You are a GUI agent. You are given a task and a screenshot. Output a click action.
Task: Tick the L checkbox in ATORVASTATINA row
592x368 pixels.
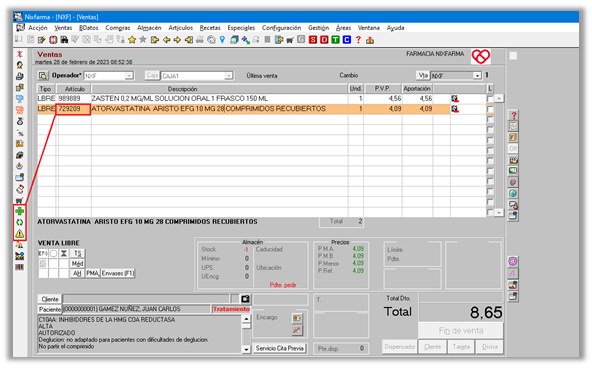pyautogui.click(x=490, y=109)
